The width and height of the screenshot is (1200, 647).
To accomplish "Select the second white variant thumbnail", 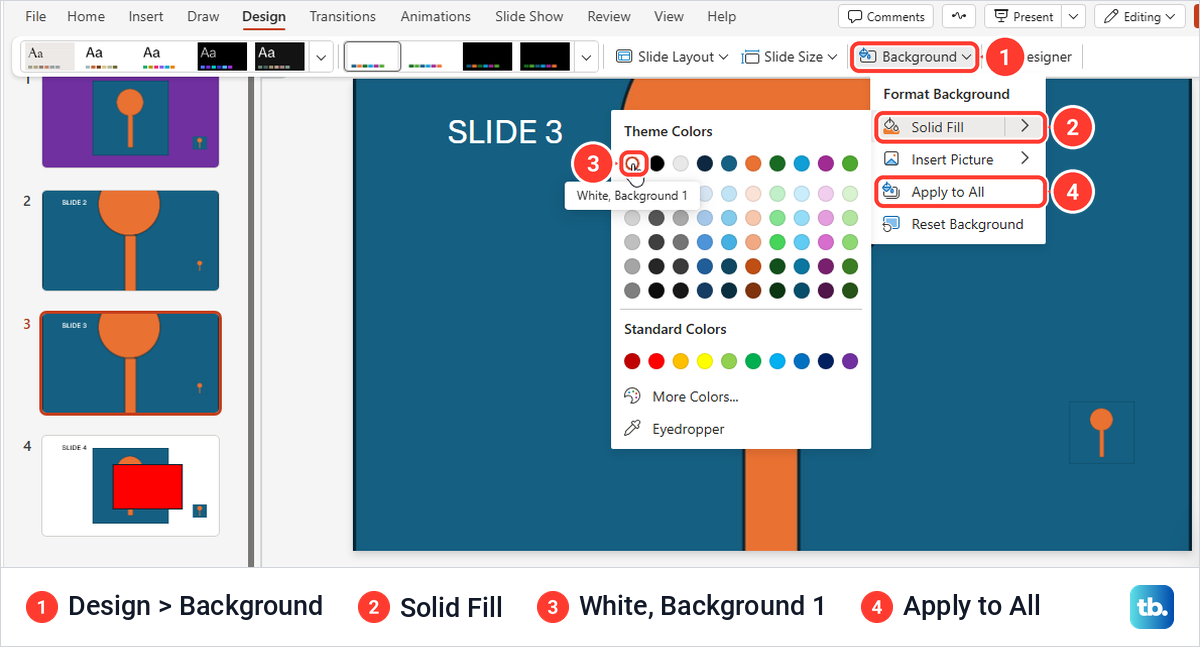I will (x=430, y=56).
